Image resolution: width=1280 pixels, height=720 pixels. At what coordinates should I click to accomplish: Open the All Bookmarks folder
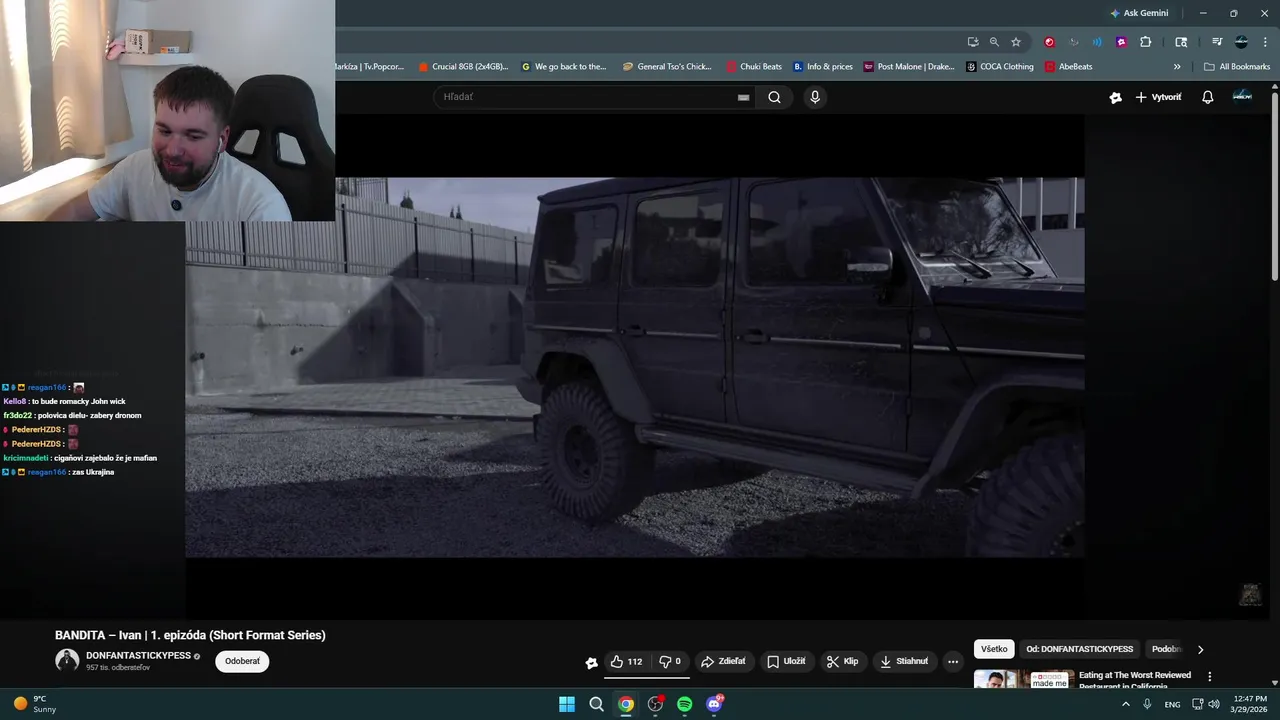1237,67
